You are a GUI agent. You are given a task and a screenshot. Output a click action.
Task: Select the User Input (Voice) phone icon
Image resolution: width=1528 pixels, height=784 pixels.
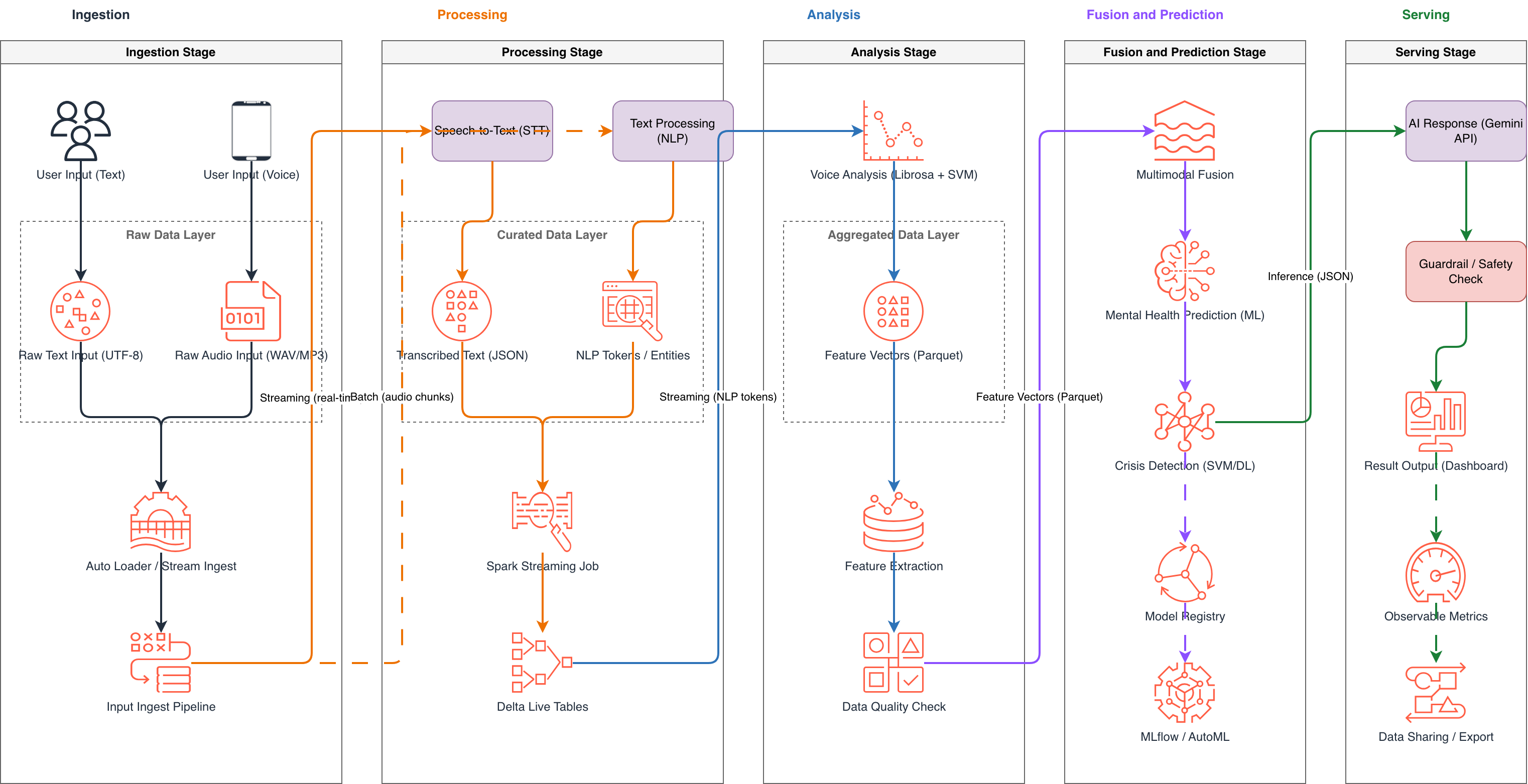point(251,131)
